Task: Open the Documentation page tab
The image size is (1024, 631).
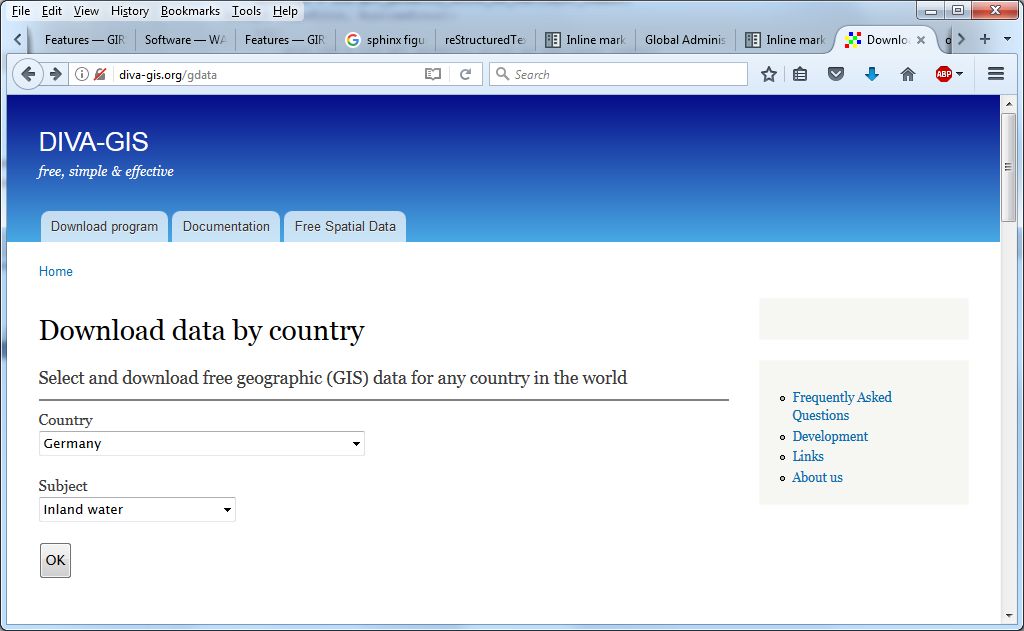Action: [226, 227]
